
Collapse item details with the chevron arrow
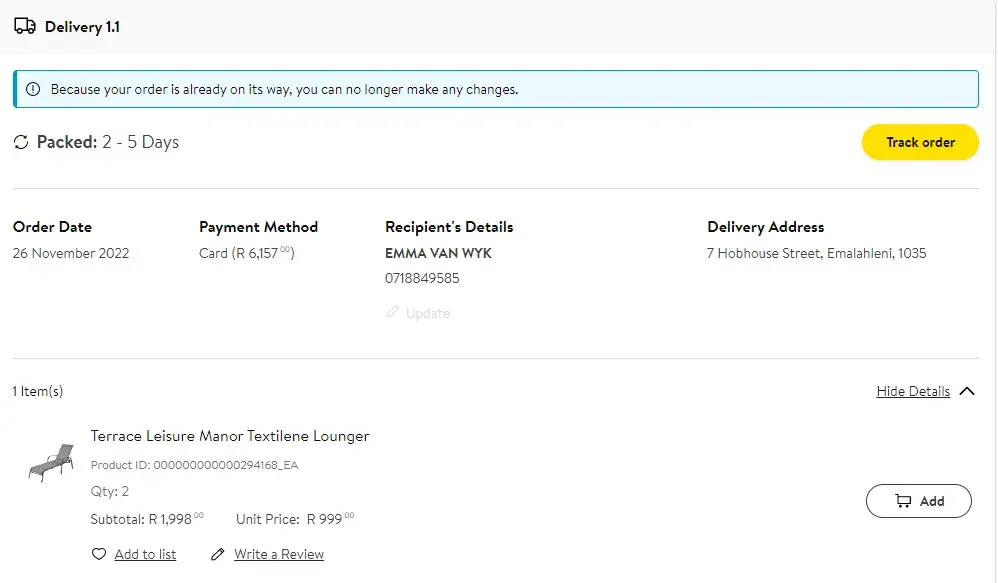coord(967,391)
